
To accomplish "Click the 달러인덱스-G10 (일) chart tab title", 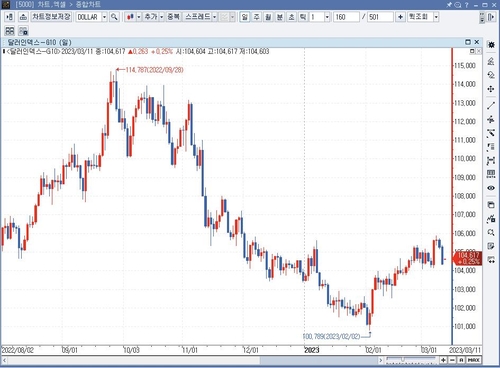I will coord(39,42).
